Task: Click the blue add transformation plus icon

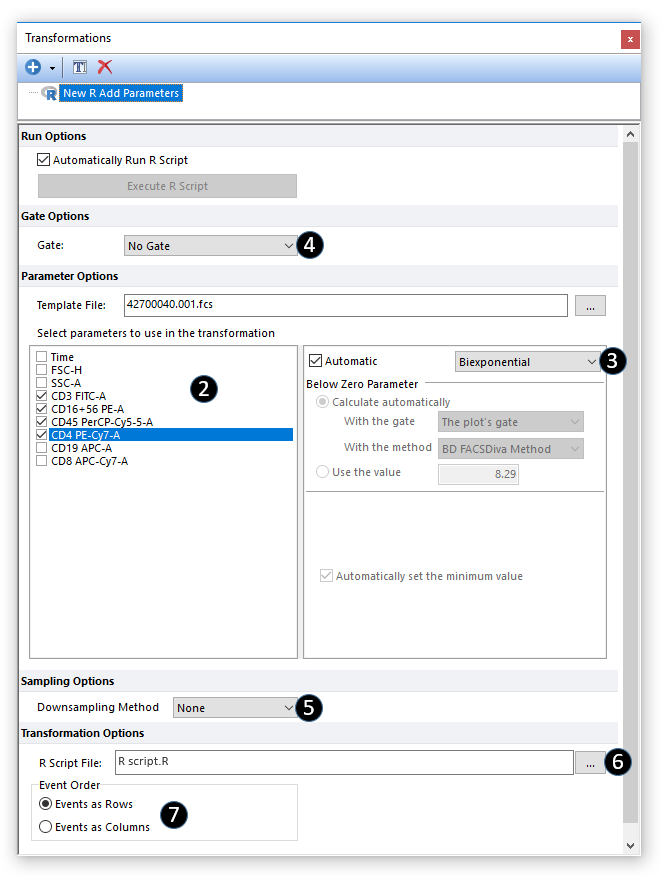Action: click(33, 67)
